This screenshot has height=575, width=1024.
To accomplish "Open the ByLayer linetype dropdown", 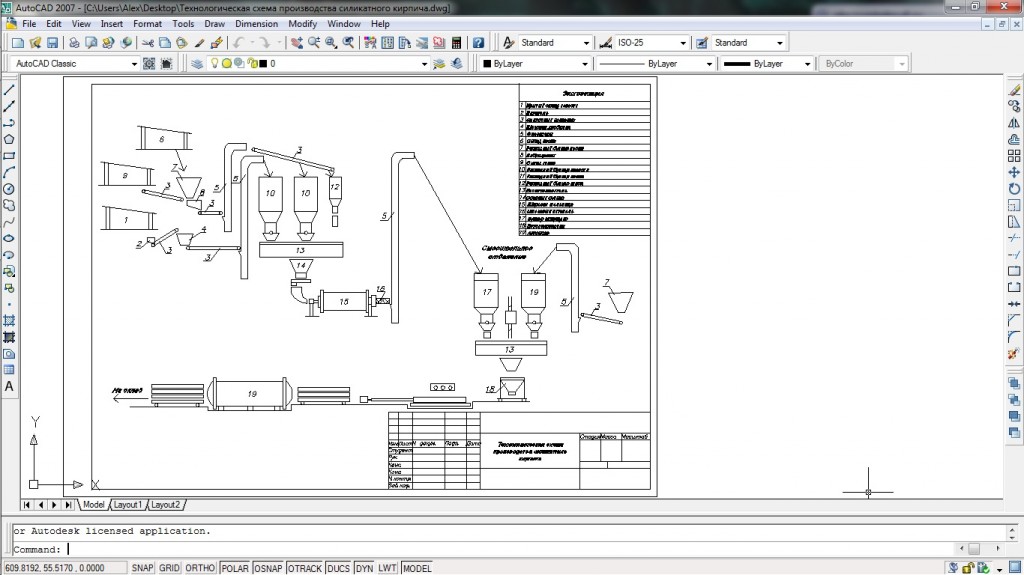I will click(709, 63).
